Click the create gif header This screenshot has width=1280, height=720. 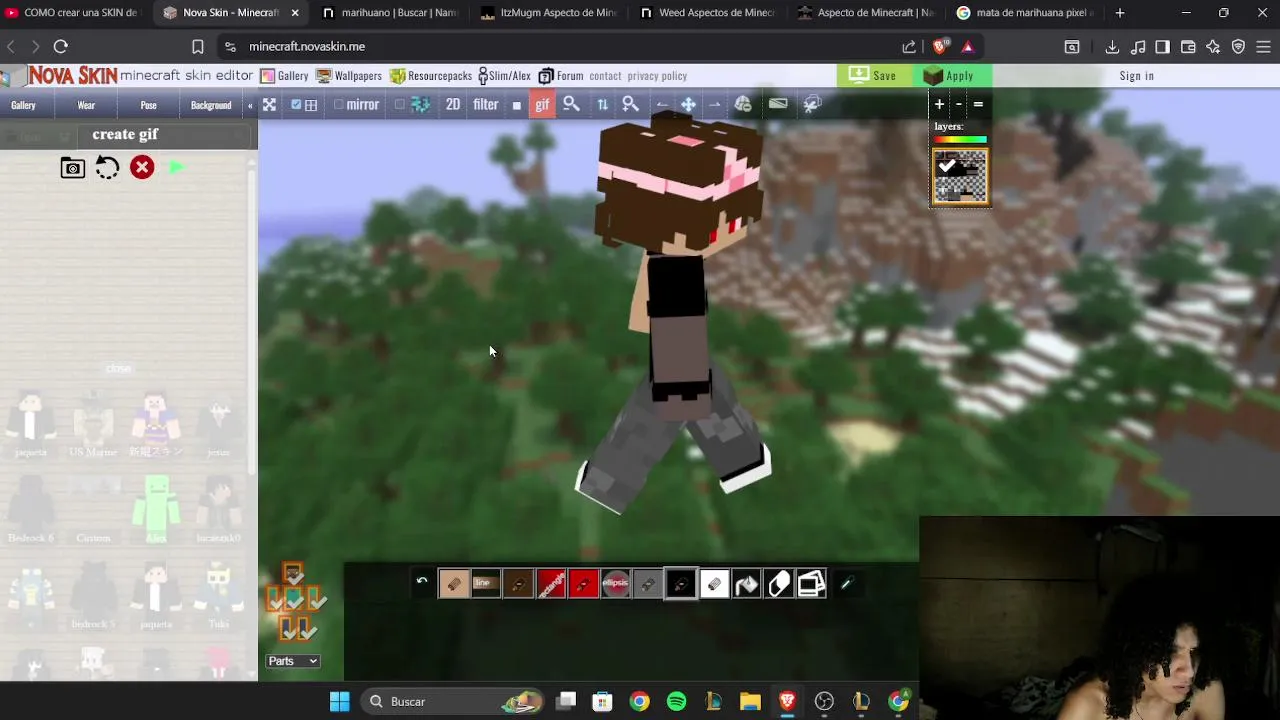click(x=125, y=134)
